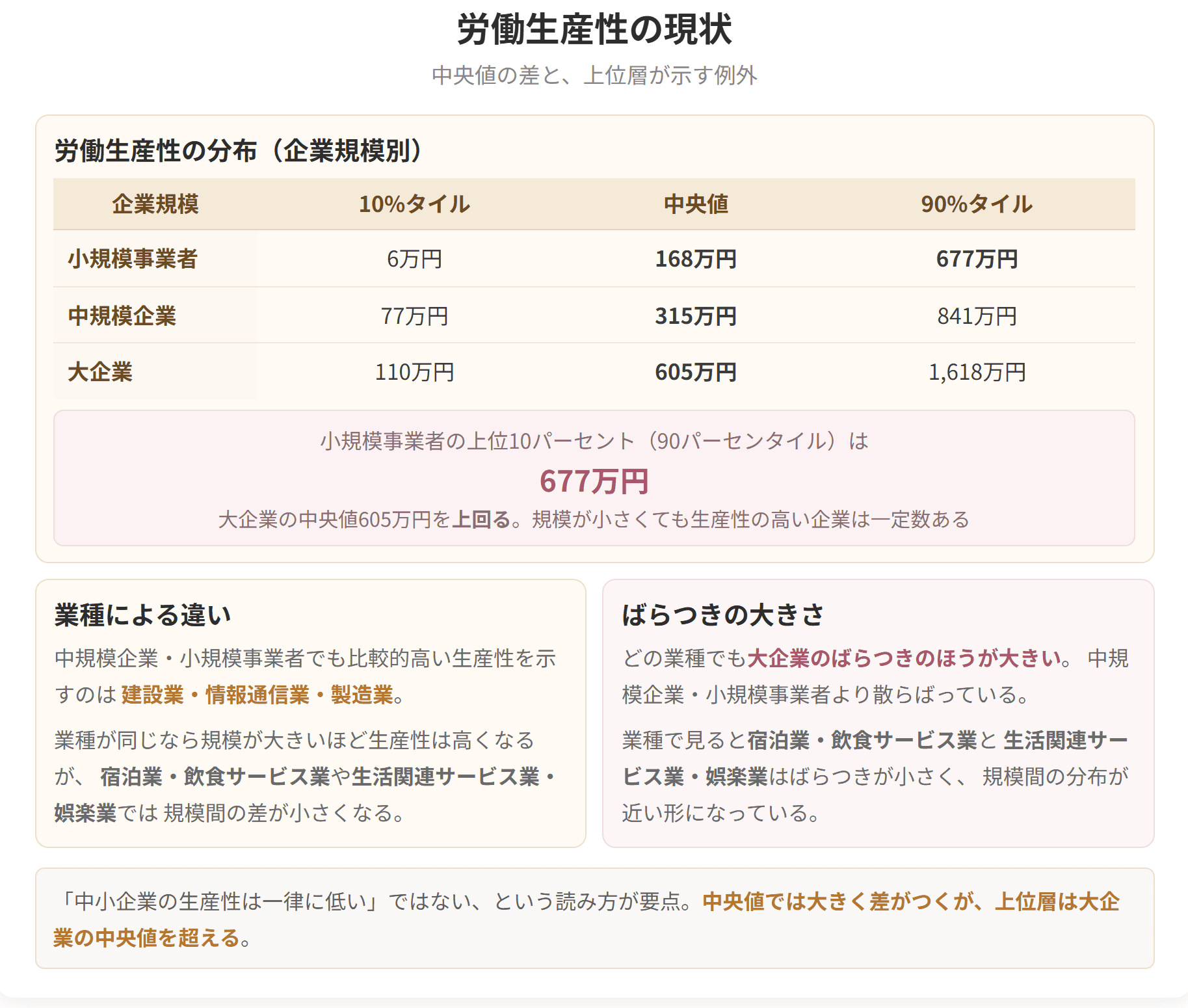Click the 110万円 cell

point(414,372)
